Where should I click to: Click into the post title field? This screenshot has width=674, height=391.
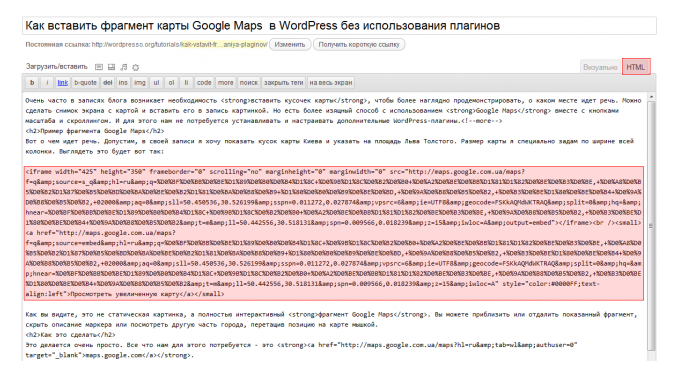point(339,26)
